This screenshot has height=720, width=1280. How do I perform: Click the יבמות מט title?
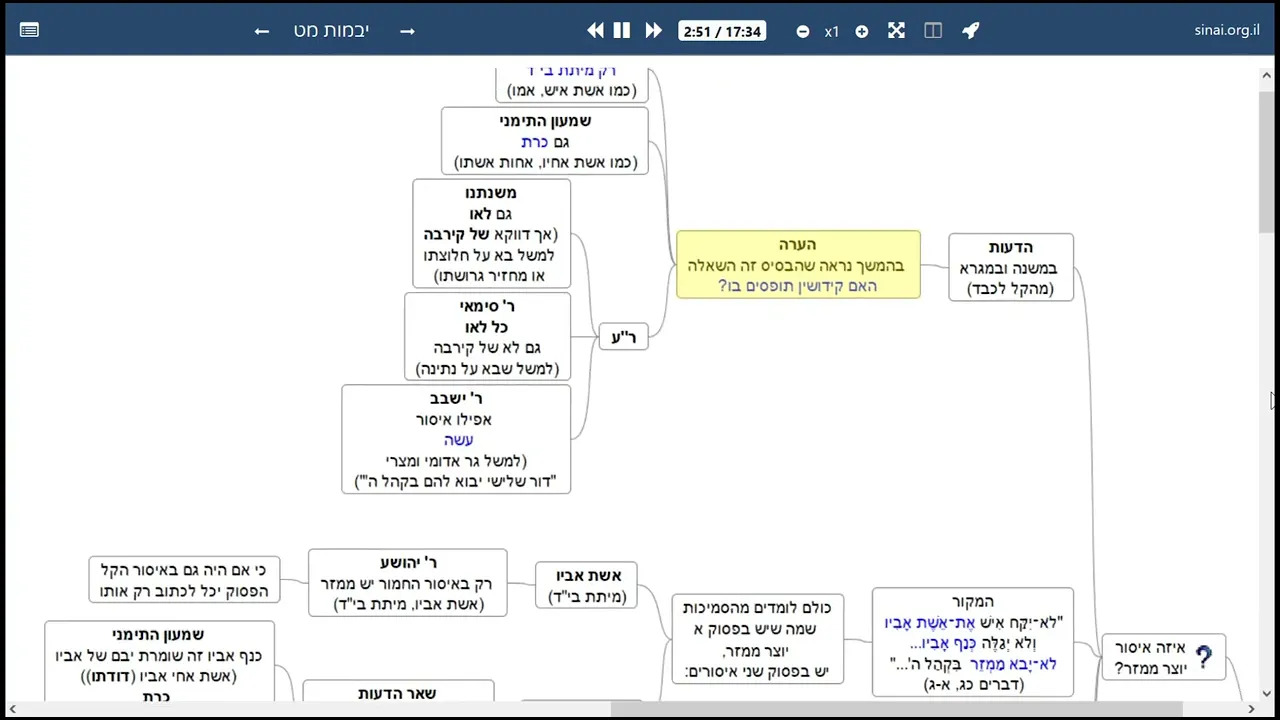point(331,31)
